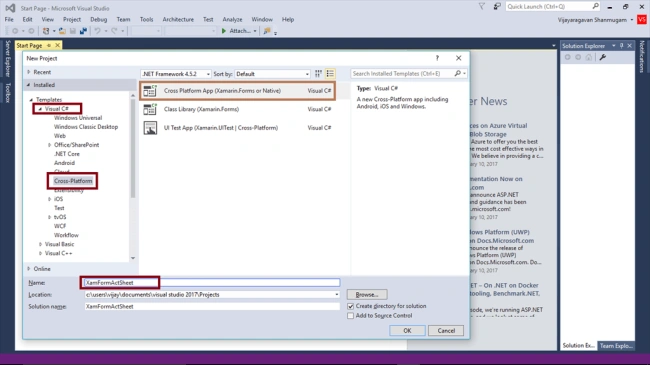The height and width of the screenshot is (365, 650).
Task: Open the Sort by Default dropdown
Action: tap(272, 74)
